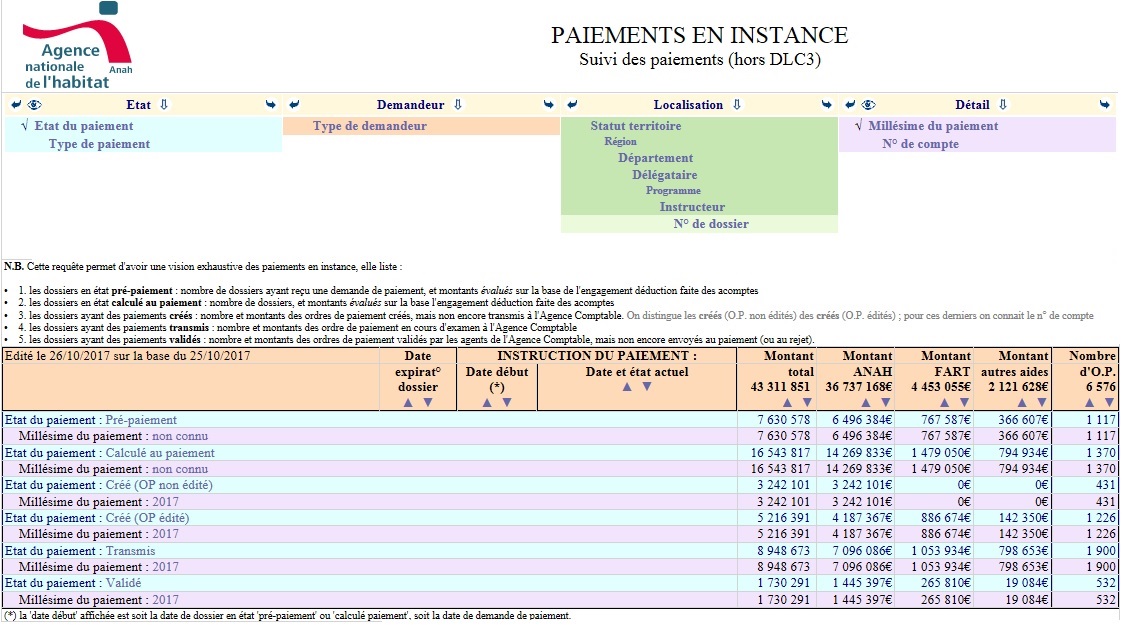This screenshot has width=1126, height=625.
Task: Click the back arrow icon in Localisation header
Action: [572, 105]
